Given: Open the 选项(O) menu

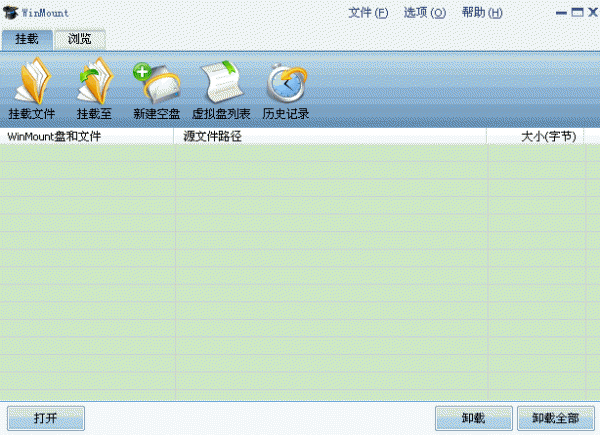Looking at the screenshot, I should tap(425, 13).
